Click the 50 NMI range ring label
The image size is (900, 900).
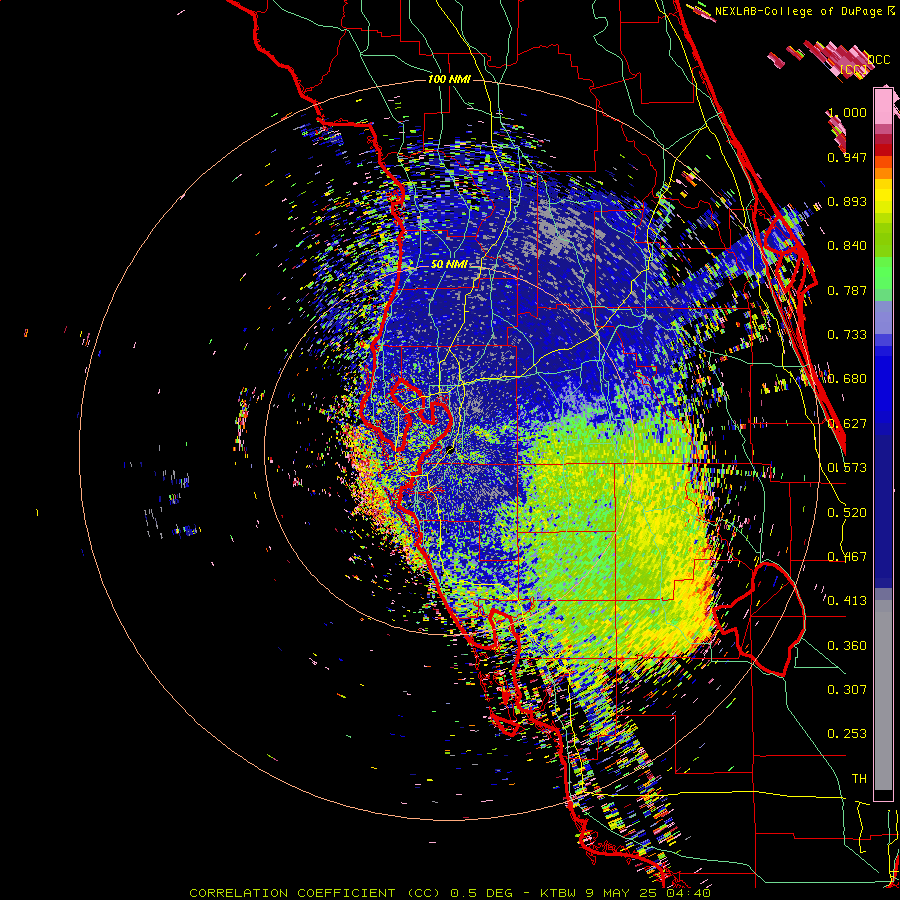pos(449,265)
